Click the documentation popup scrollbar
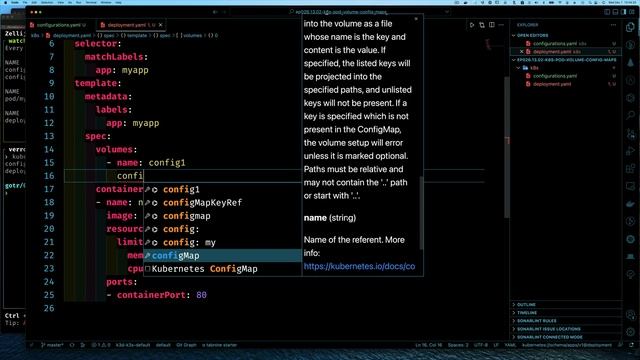This screenshot has height=360, width=640. coord(421,212)
